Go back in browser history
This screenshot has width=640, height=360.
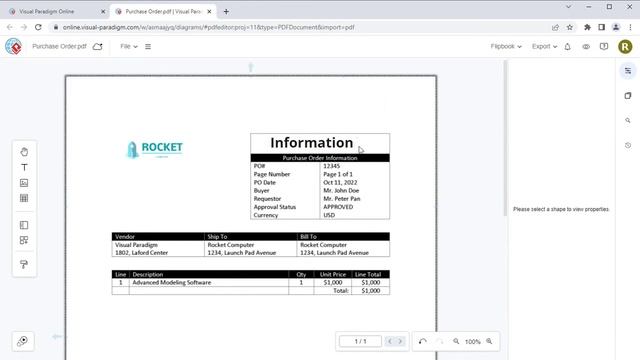point(10,27)
